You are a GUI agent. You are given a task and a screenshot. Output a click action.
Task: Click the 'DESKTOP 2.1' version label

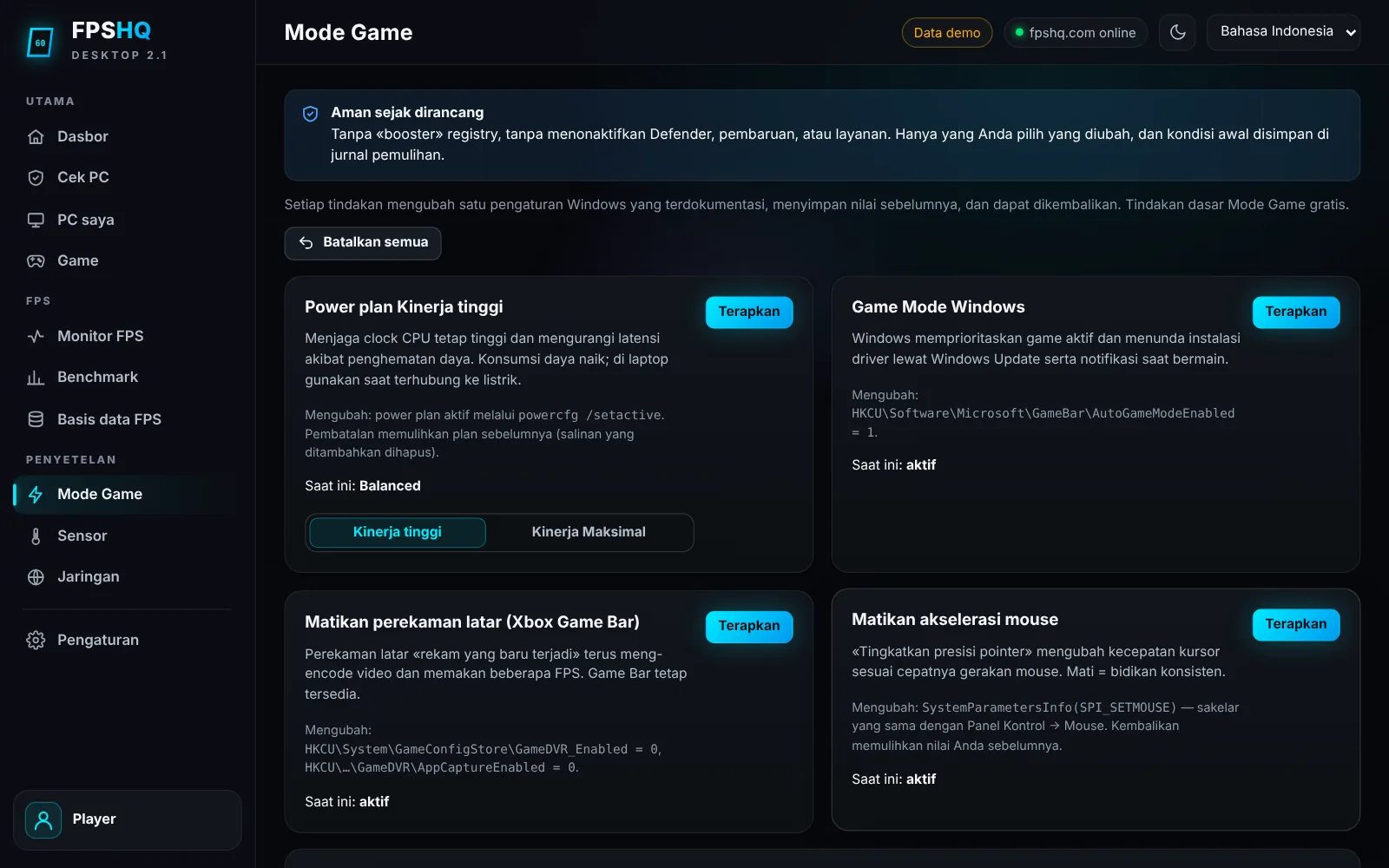pyautogui.click(x=120, y=56)
